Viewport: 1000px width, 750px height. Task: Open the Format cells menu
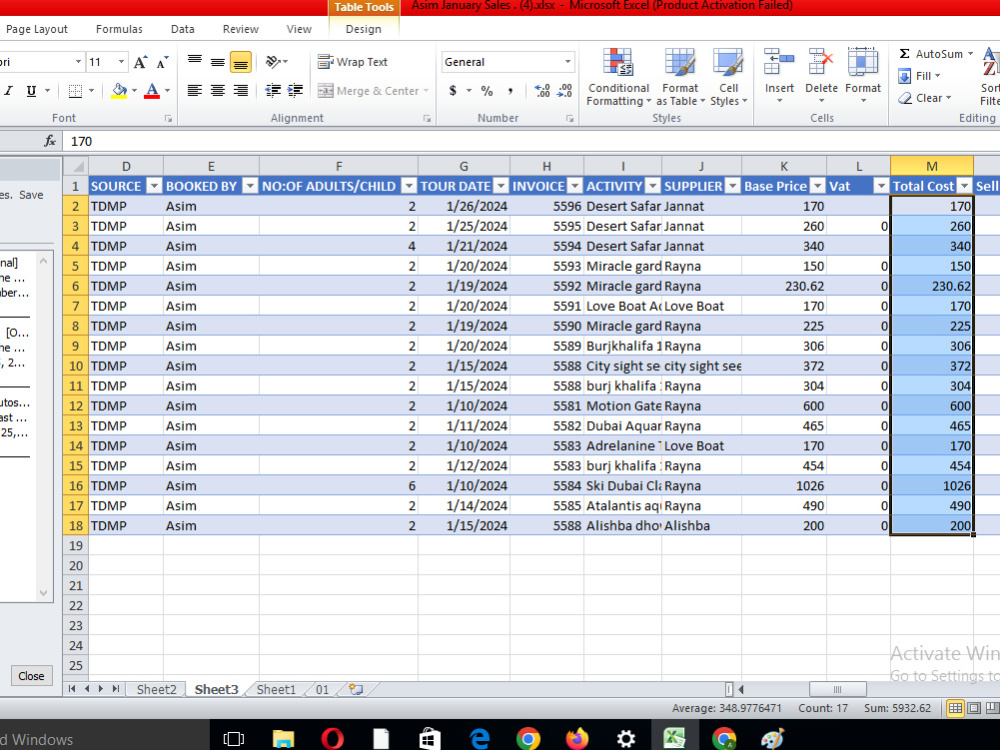[x=863, y=75]
